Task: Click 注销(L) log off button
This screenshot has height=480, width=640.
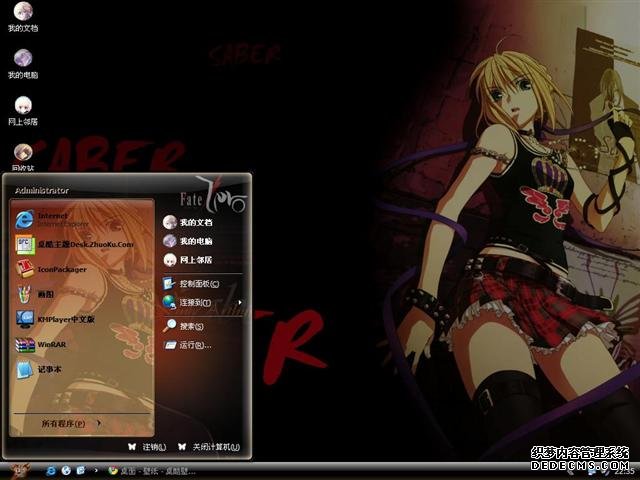Action: pos(147,447)
